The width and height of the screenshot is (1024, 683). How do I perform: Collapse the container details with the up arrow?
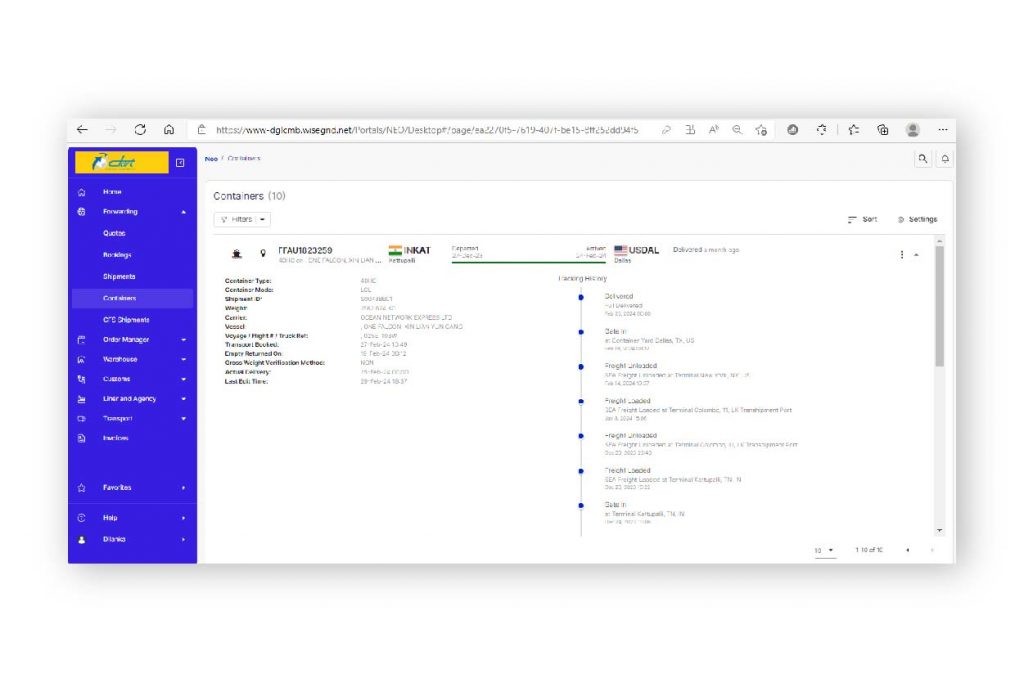(916, 255)
